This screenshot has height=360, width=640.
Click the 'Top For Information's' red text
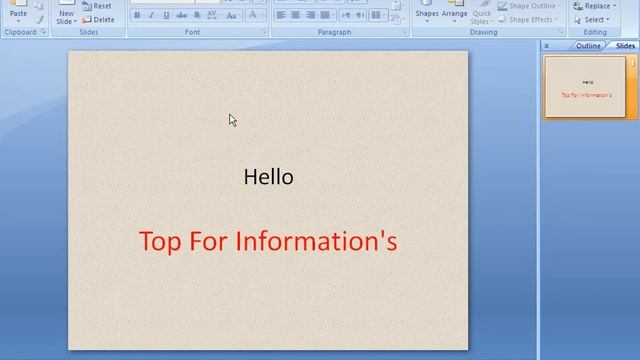[x=268, y=241]
